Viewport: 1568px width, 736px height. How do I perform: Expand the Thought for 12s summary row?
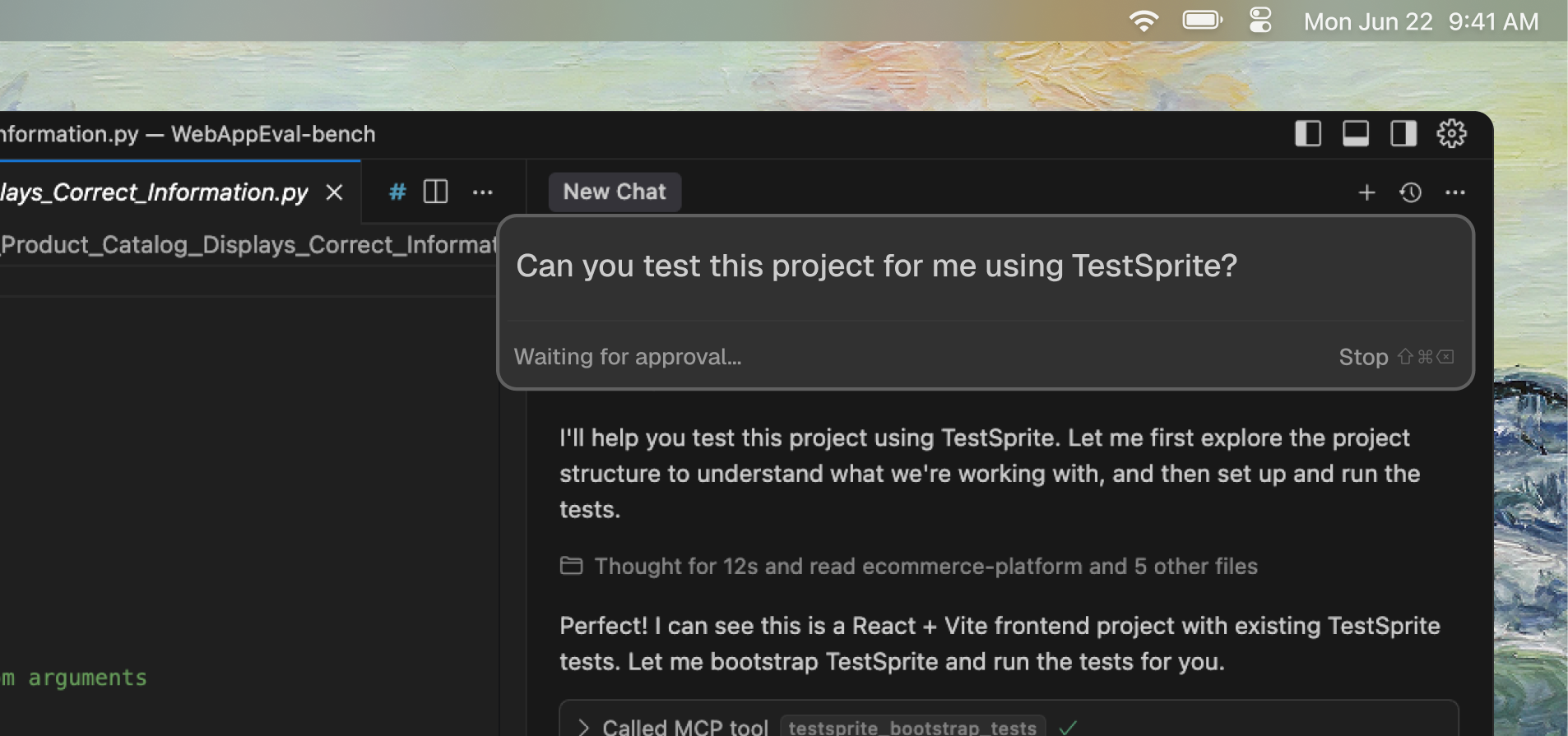pos(908,566)
